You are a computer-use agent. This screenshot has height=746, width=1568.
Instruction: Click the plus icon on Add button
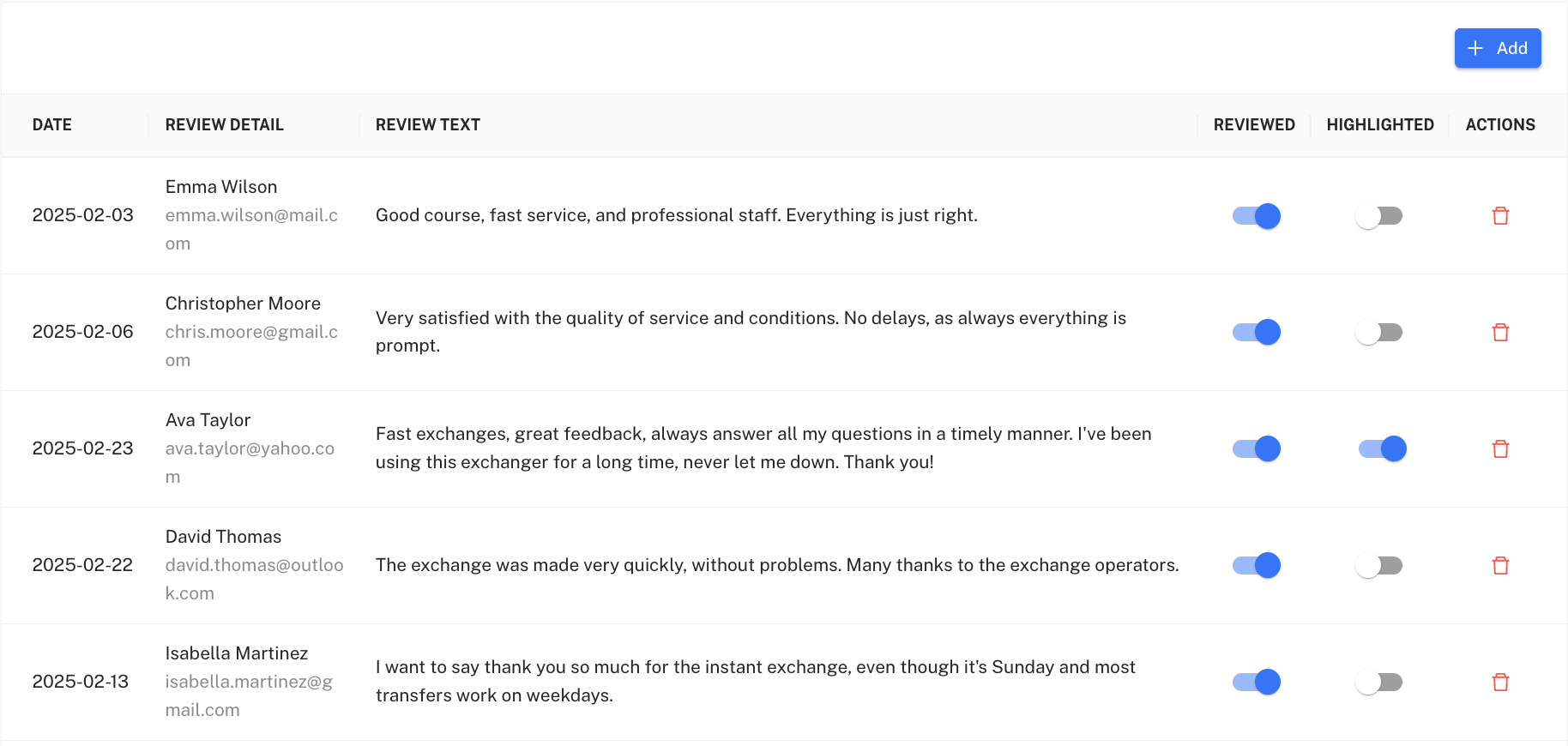click(1475, 48)
